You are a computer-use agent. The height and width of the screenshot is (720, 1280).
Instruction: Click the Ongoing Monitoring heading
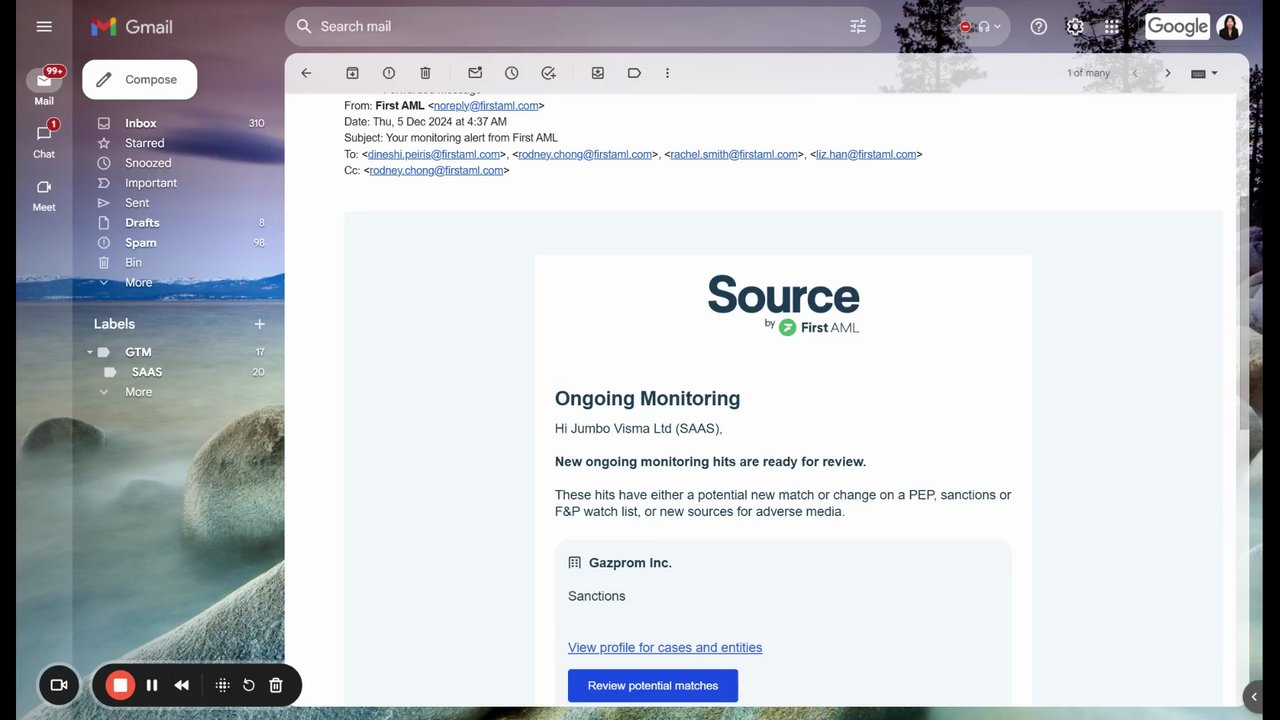click(647, 398)
